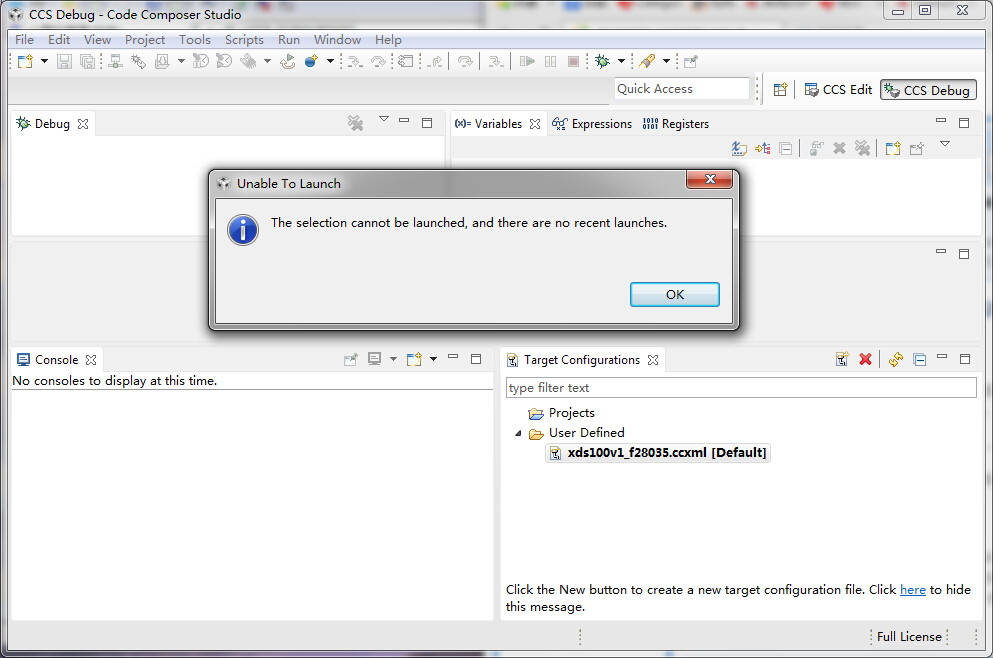Close the Console tab

[91, 360]
